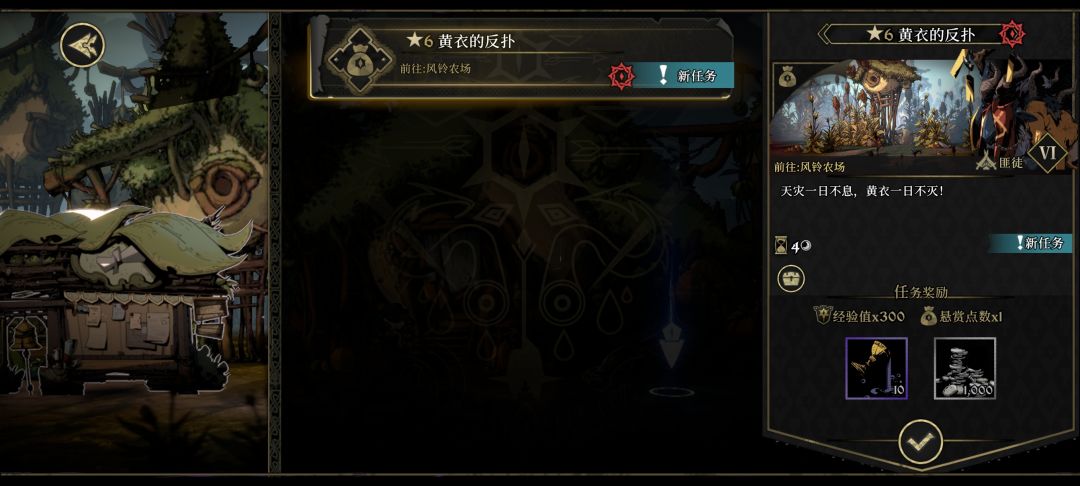Viewport: 1080px width, 486px height.
Task: Select the purple-framed reward item x10
Action: coord(876,368)
